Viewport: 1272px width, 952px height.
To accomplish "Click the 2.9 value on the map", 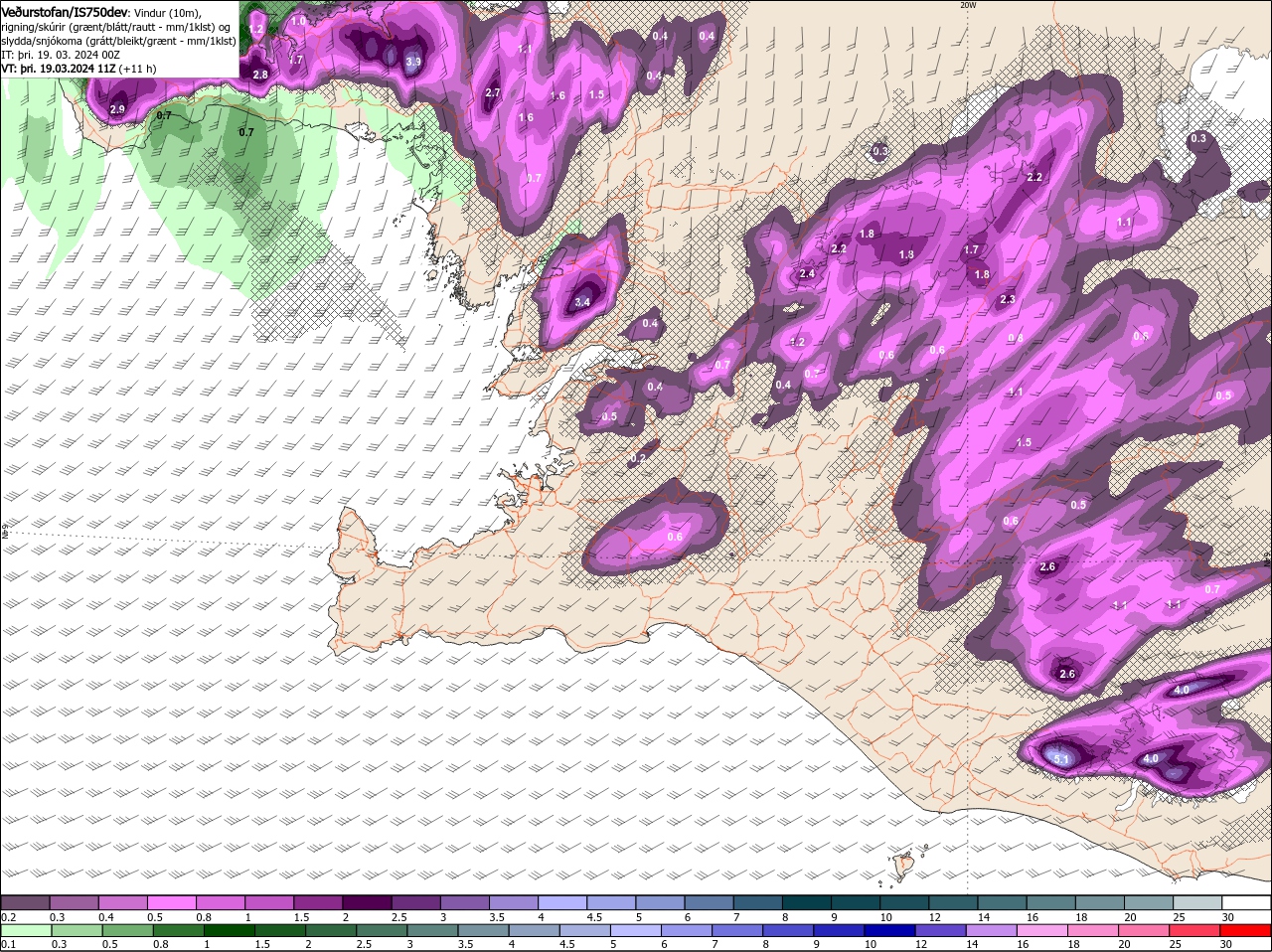I will tap(117, 109).
